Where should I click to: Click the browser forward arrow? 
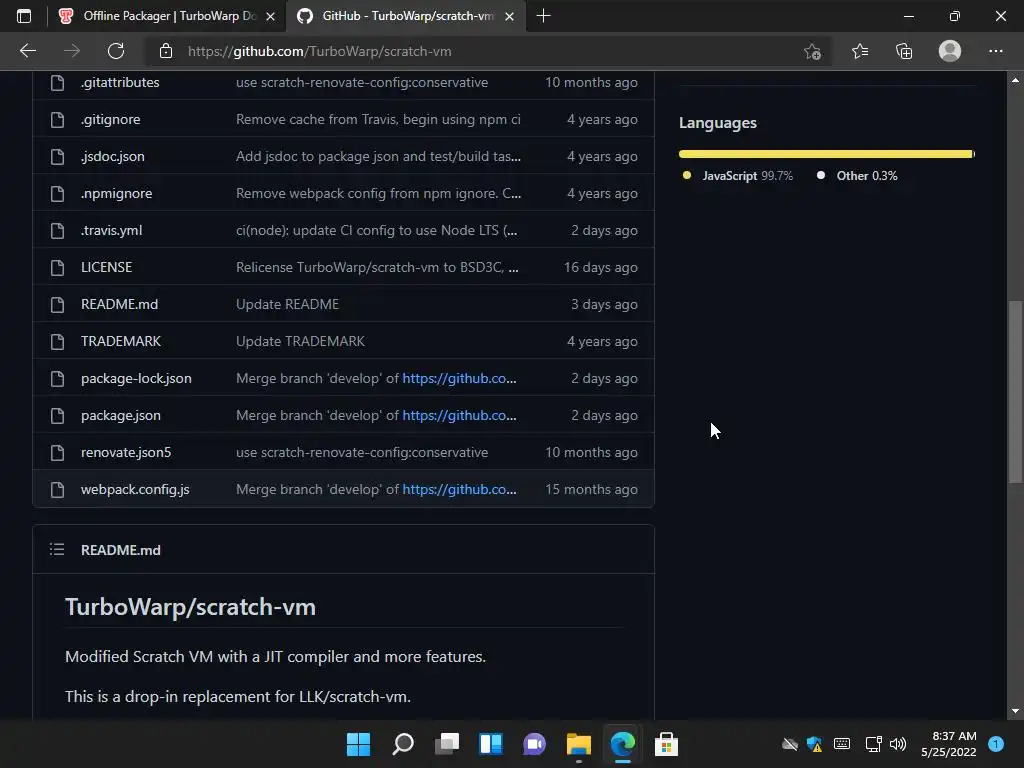tap(72, 51)
